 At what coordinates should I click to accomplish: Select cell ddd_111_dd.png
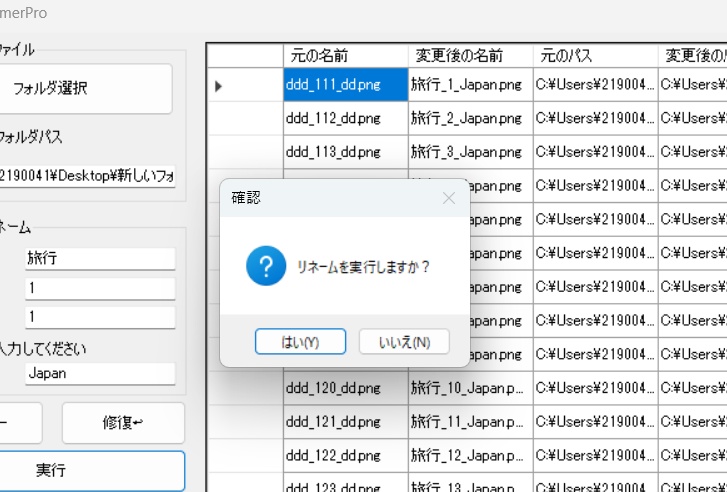tap(346, 84)
